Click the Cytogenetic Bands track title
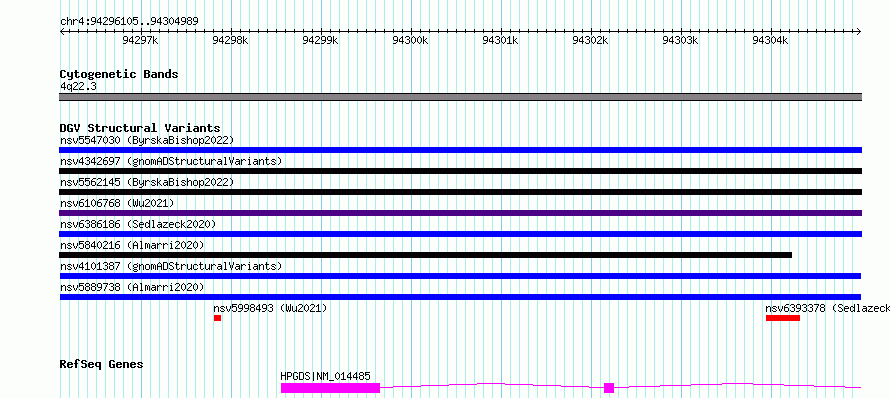 pos(119,74)
